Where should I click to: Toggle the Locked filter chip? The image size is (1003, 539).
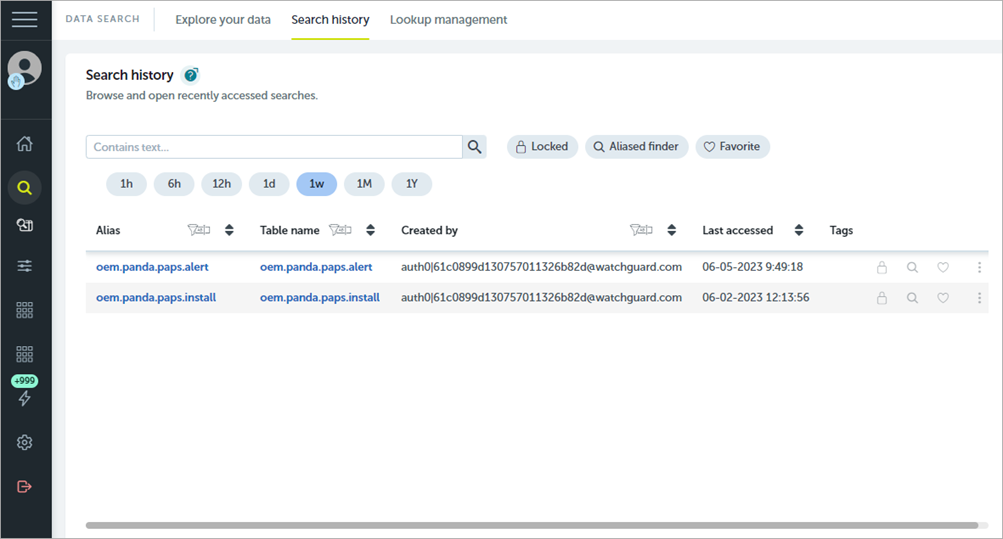[x=541, y=147]
